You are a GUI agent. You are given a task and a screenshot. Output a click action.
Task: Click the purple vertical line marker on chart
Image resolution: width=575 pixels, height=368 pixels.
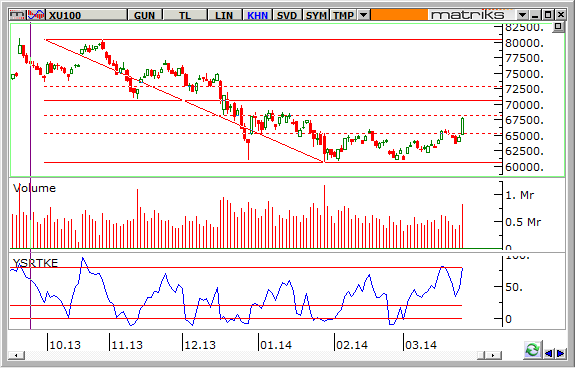click(x=30, y=176)
